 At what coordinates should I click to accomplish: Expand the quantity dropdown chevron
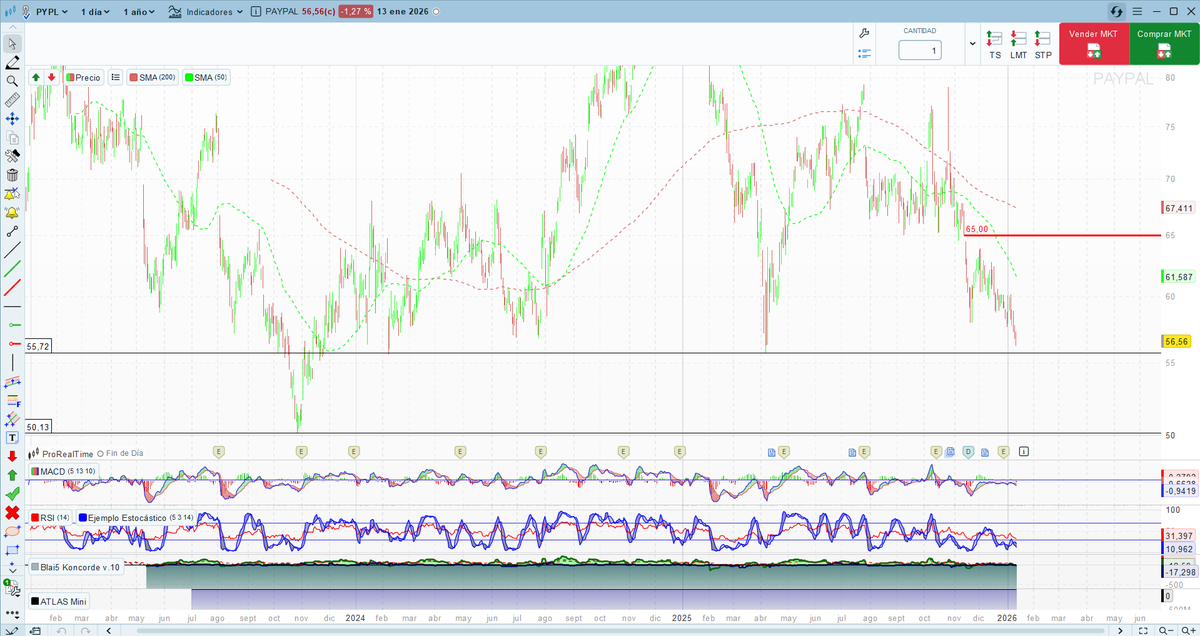coord(972,45)
